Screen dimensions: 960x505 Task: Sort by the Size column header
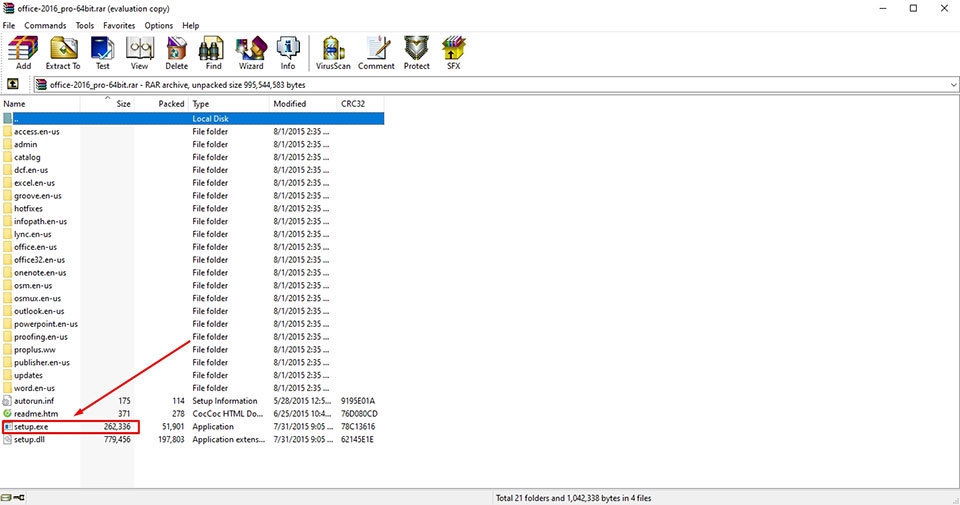107,104
